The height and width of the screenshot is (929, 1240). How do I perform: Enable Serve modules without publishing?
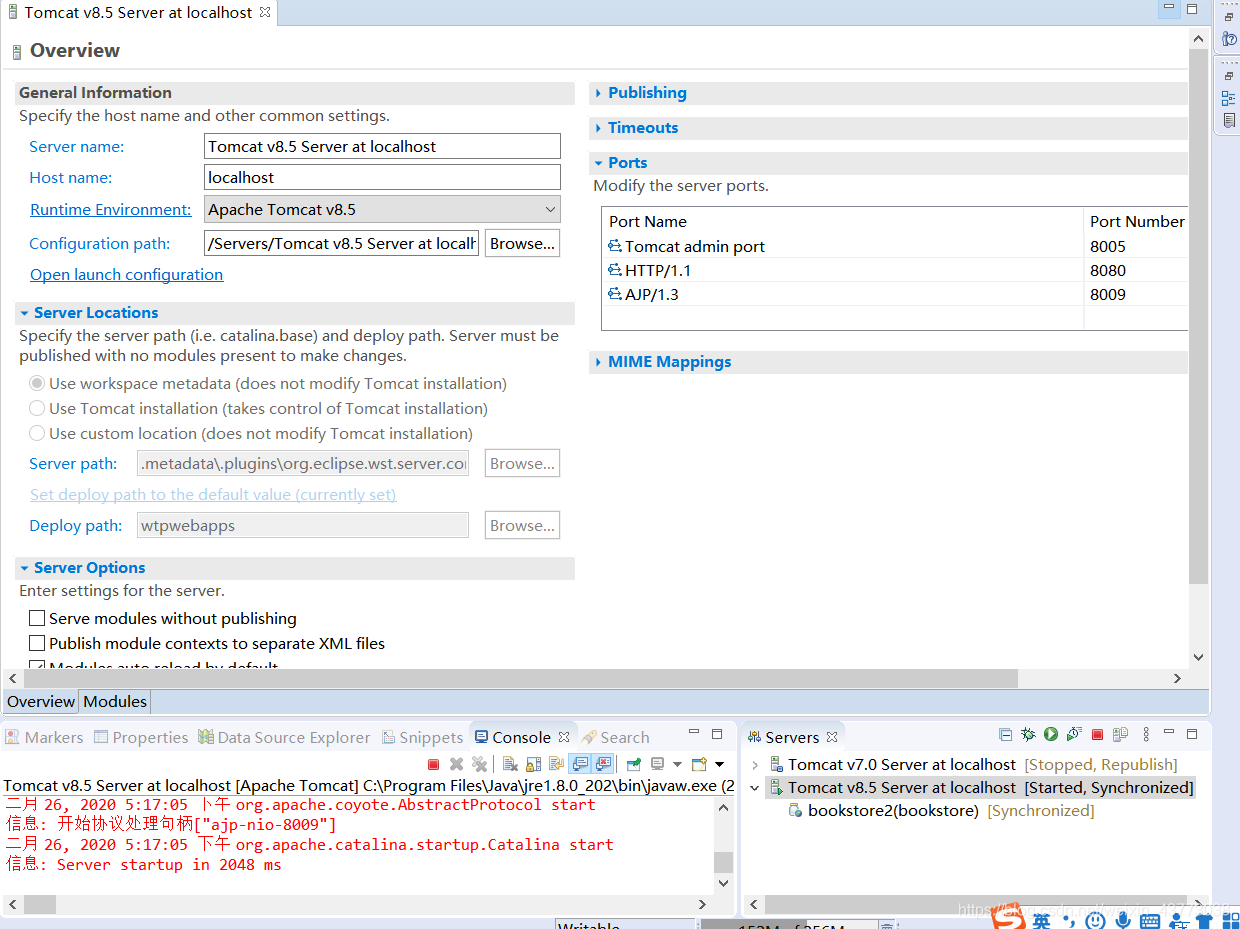pyautogui.click(x=37, y=619)
